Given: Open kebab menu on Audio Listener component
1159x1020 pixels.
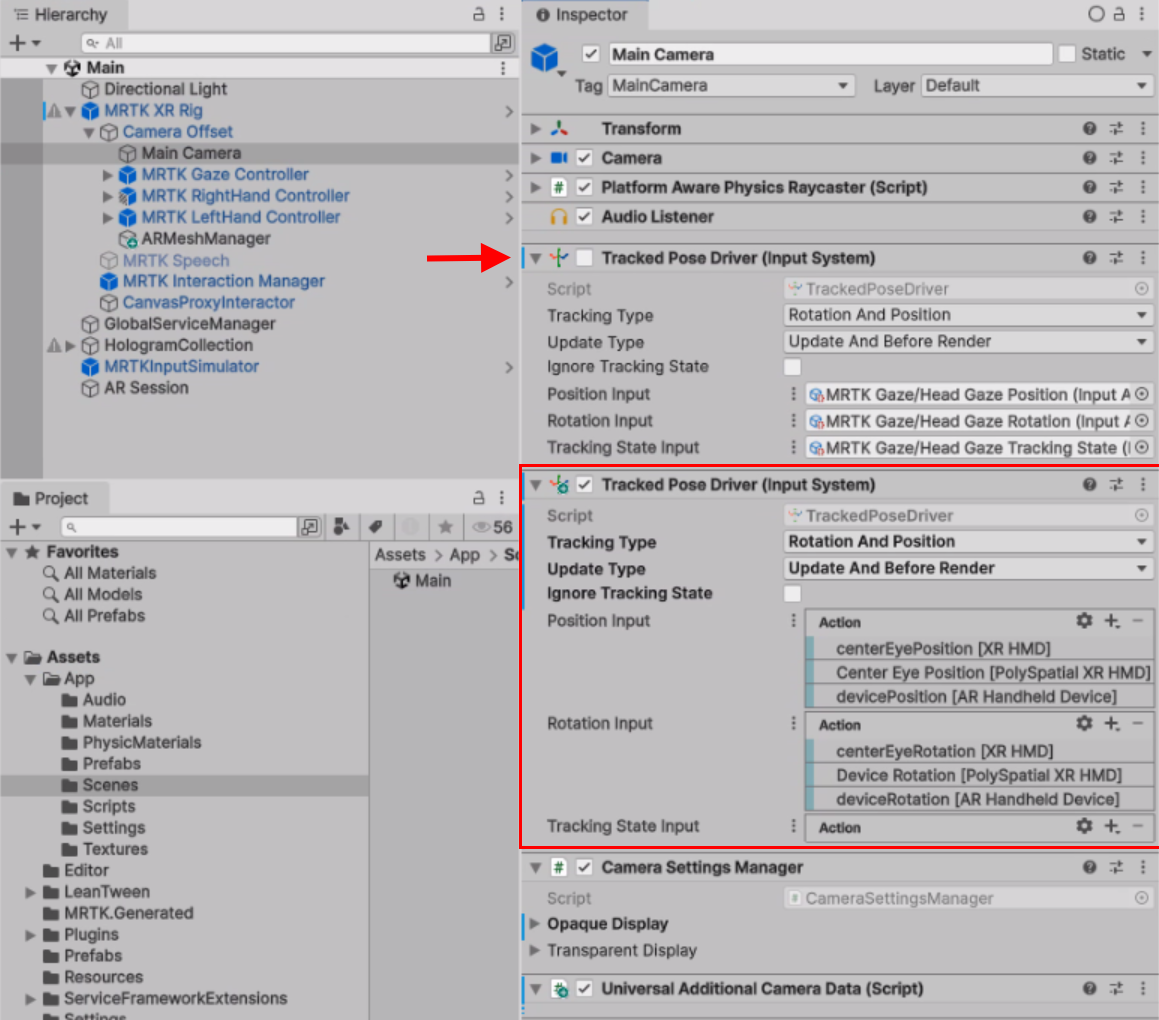Looking at the screenshot, I should [x=1143, y=217].
